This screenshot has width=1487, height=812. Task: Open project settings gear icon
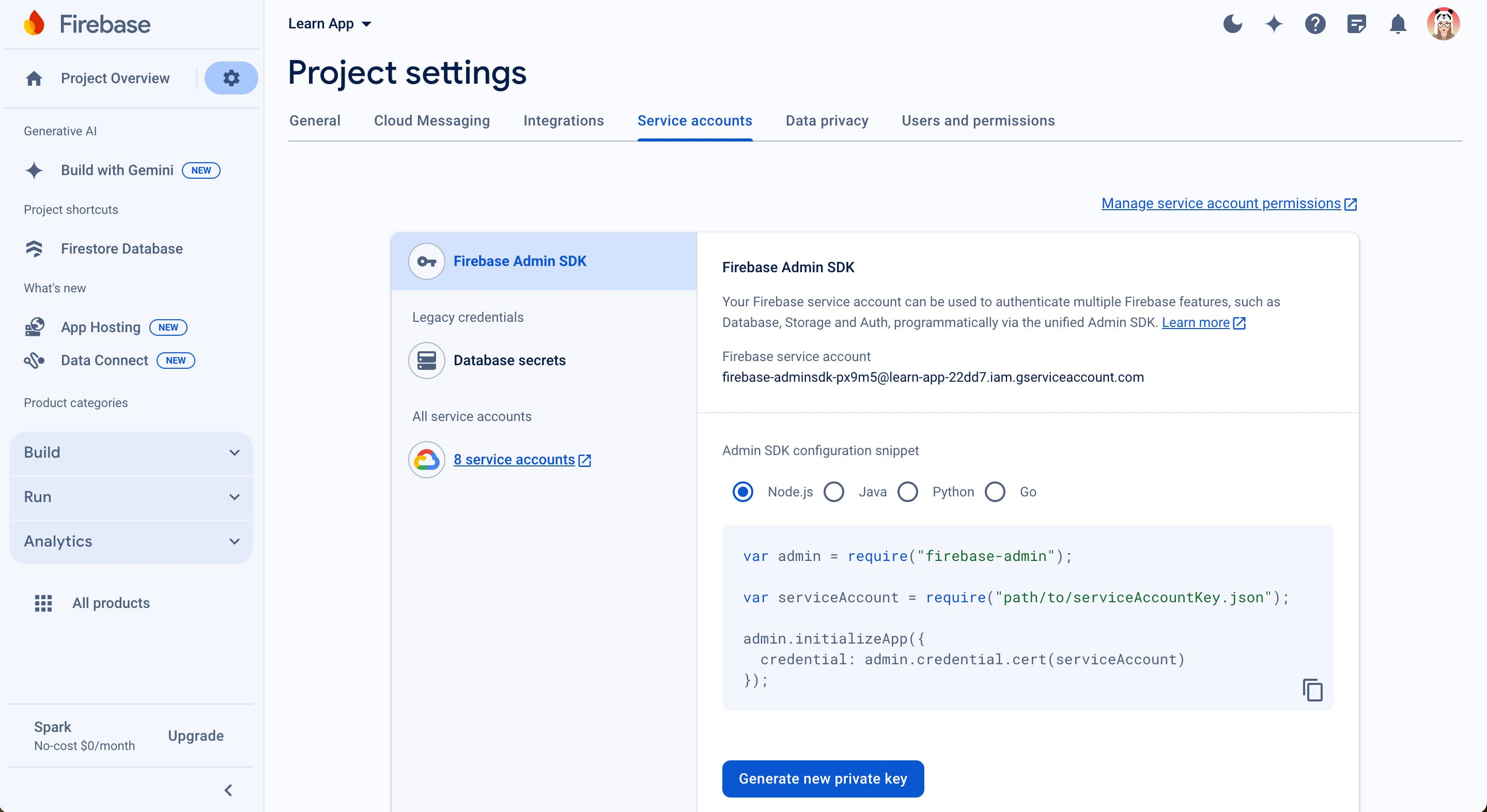(x=231, y=78)
